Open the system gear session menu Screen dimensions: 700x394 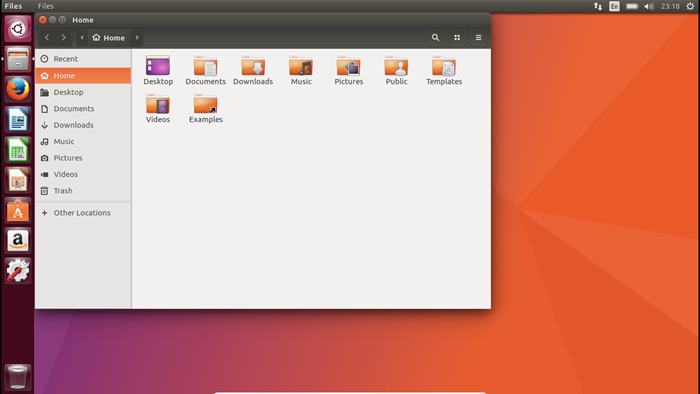click(690, 6)
